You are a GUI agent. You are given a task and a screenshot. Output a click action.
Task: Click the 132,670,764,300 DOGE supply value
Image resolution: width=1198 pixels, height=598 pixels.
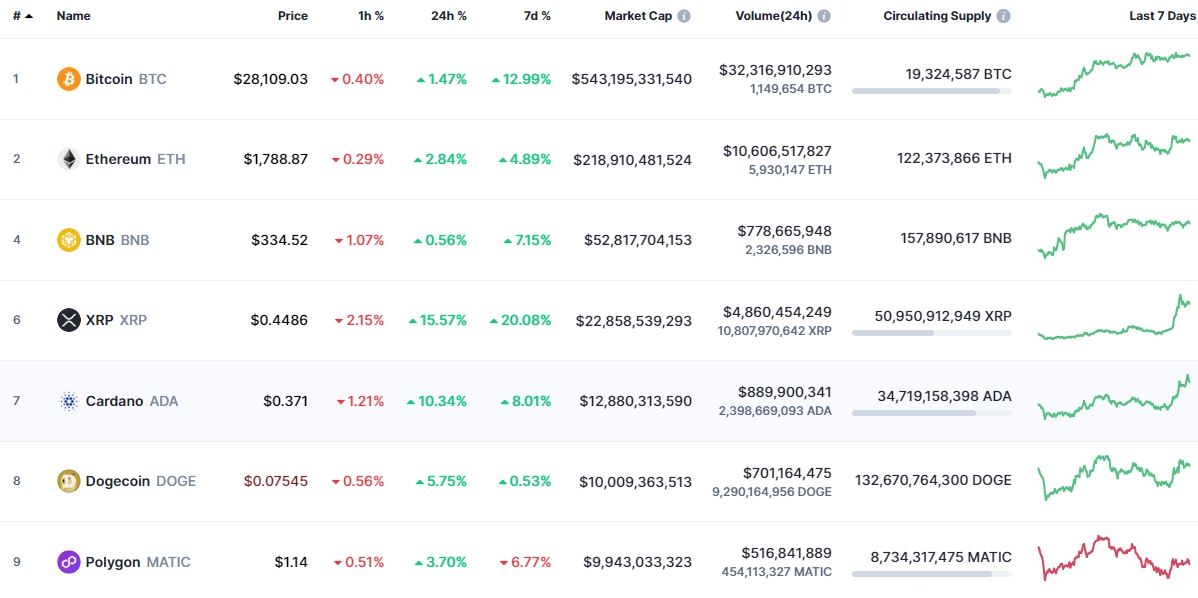pos(934,480)
